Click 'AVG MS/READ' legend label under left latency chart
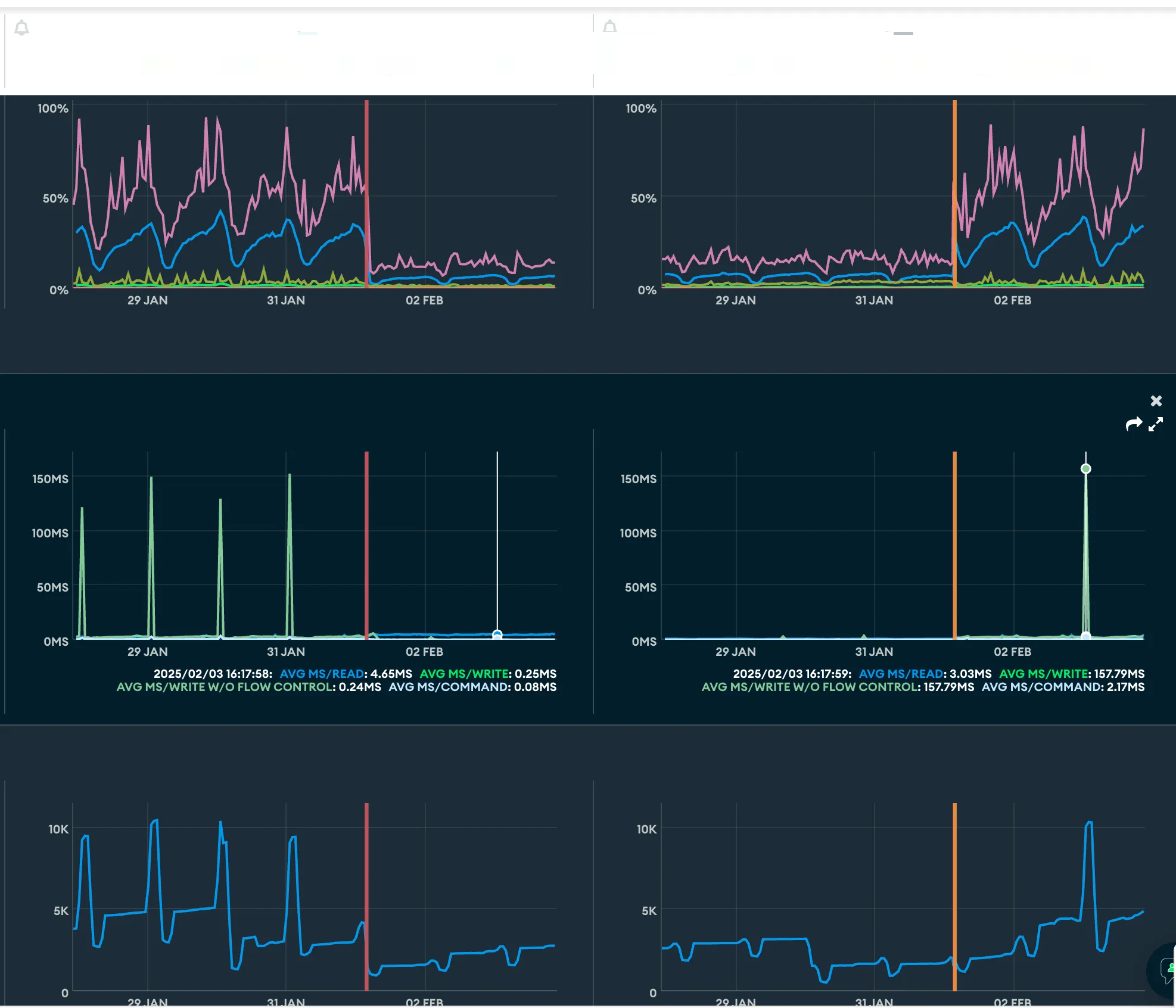This screenshot has width=1176, height=1008. 322,674
